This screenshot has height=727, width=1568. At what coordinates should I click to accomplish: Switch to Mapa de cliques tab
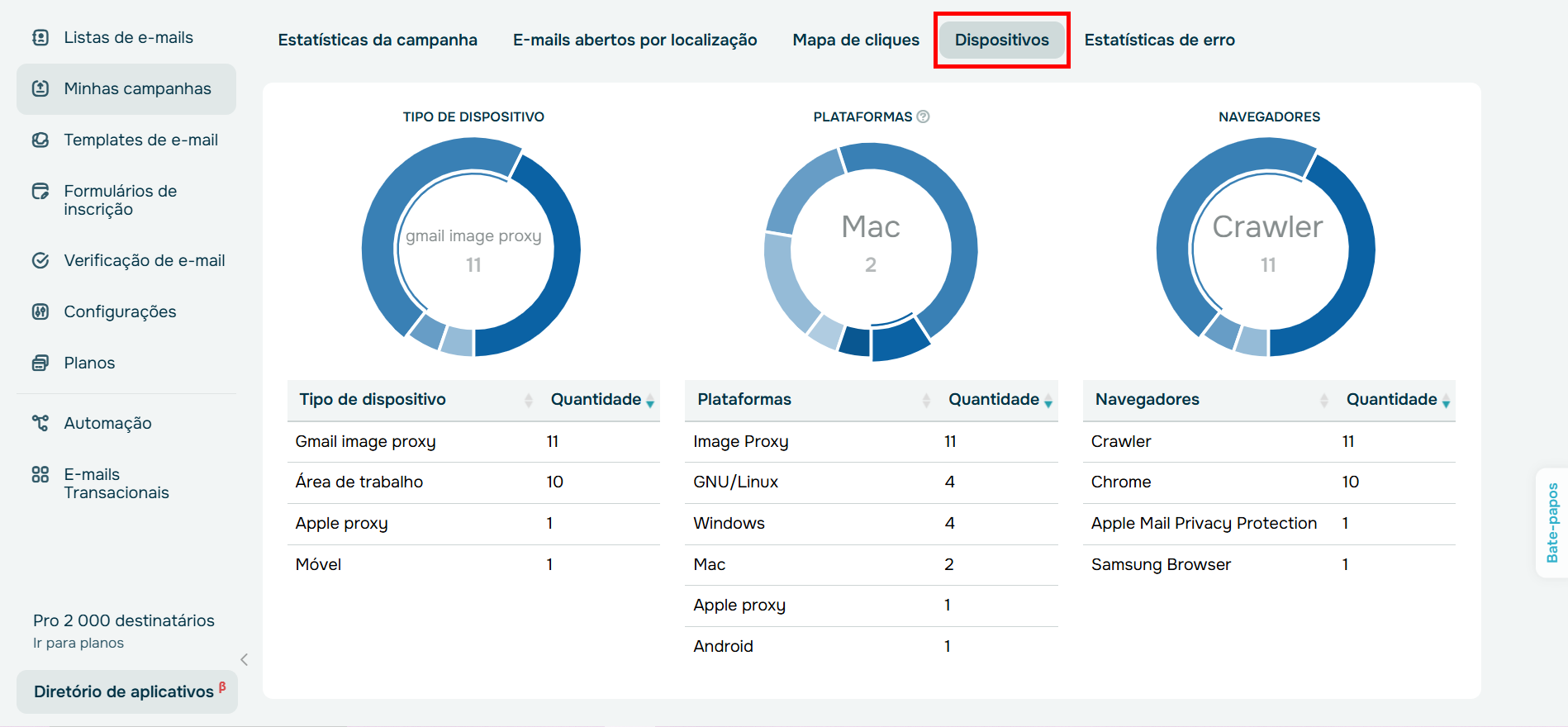click(x=856, y=40)
